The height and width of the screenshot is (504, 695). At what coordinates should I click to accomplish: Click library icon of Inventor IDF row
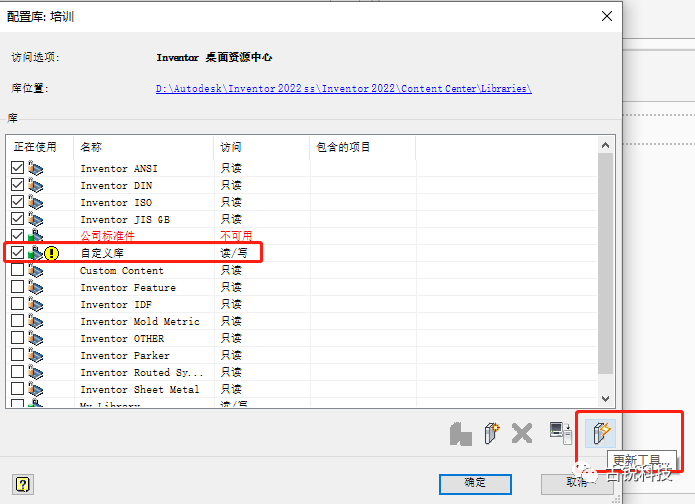tap(35, 304)
